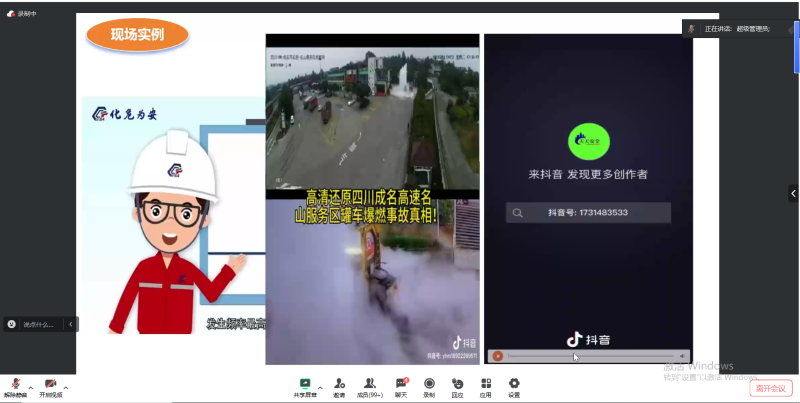Viewport: 800px width, 403px height.
Task: Open the 回应 reactions menu
Action: click(457, 388)
